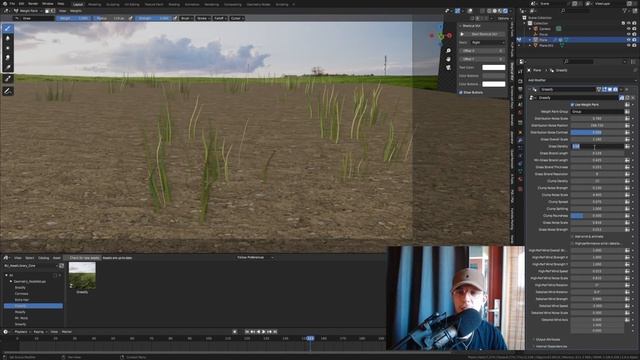Select the Annotate tool

(x=7, y=91)
